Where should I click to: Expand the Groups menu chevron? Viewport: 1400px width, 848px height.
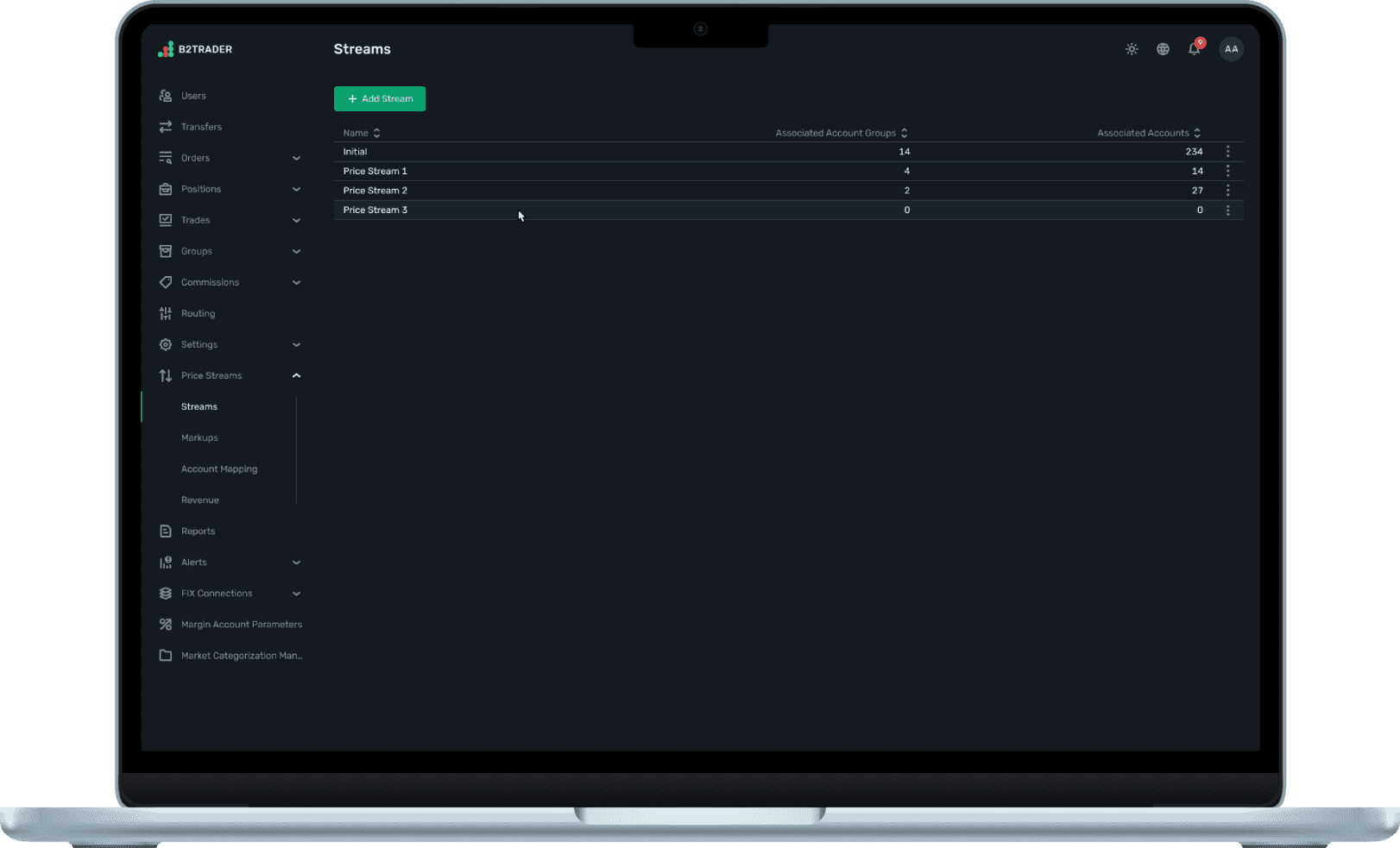pyautogui.click(x=296, y=251)
